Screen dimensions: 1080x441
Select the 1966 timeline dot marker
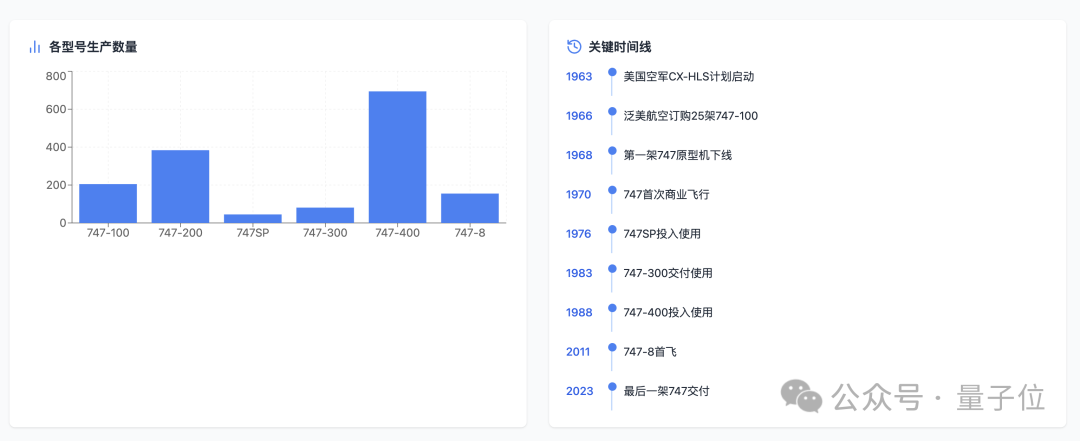[612, 113]
